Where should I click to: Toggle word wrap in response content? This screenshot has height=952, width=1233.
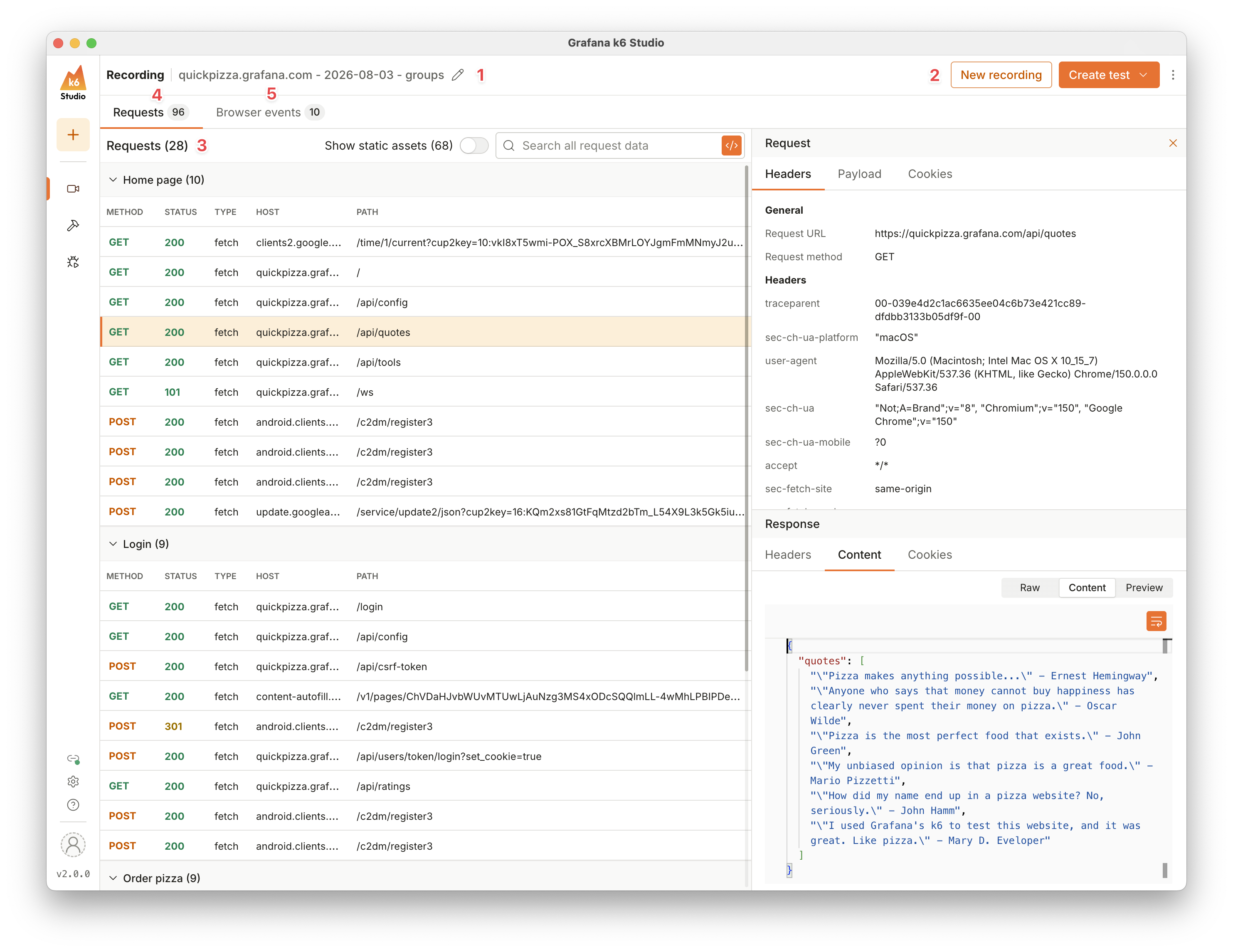click(x=1156, y=621)
